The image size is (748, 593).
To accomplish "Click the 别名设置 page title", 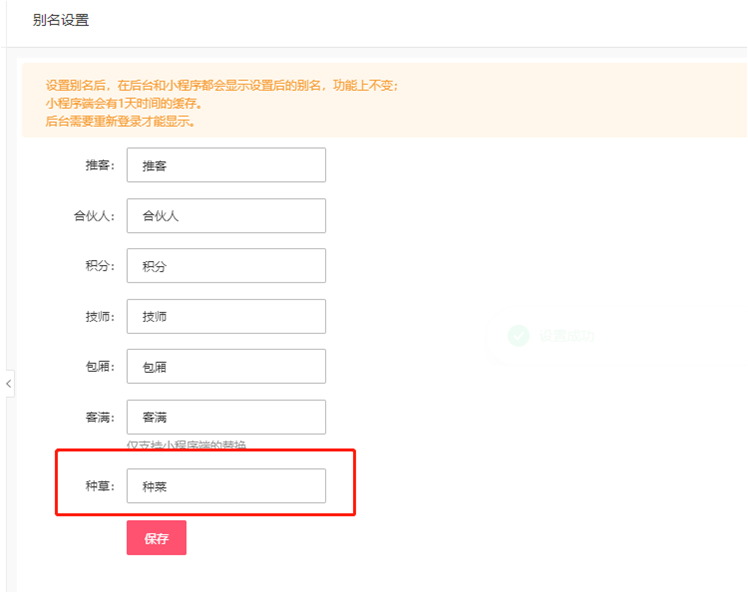I will pyautogui.click(x=61, y=20).
